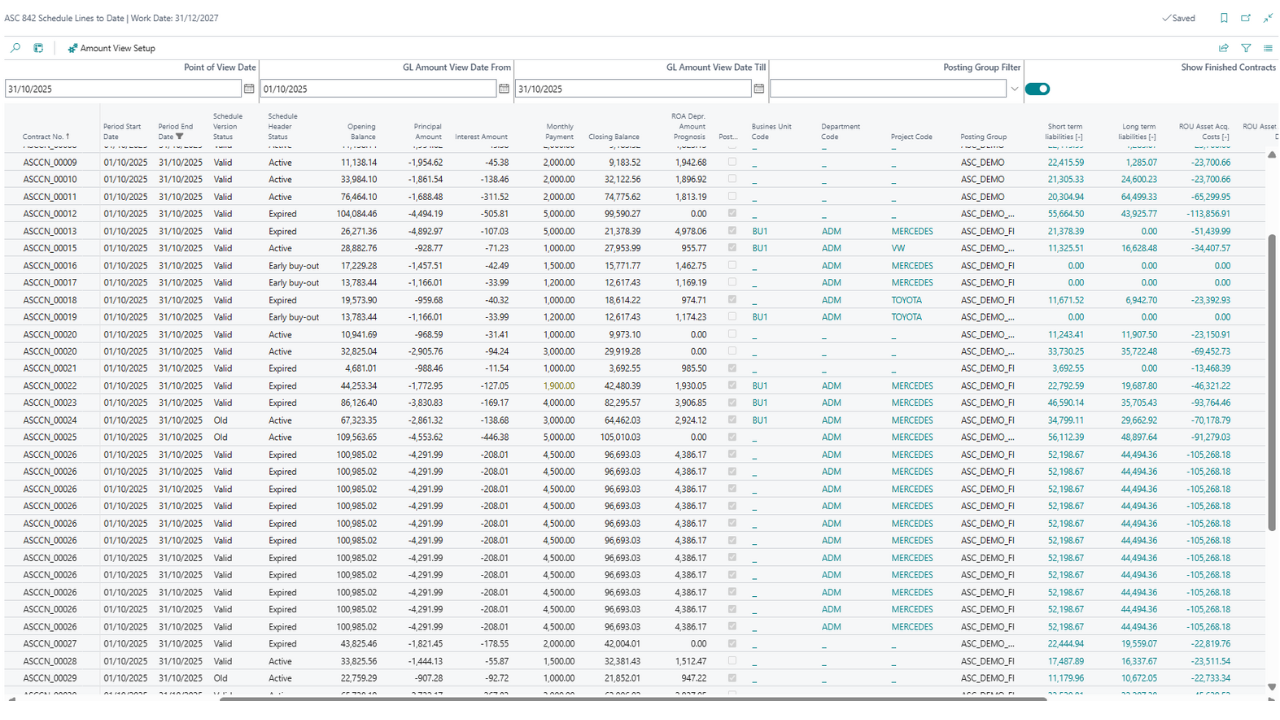Click the share icon in the toolbar
Viewport: 1280px width, 720px height.
tap(1224, 48)
